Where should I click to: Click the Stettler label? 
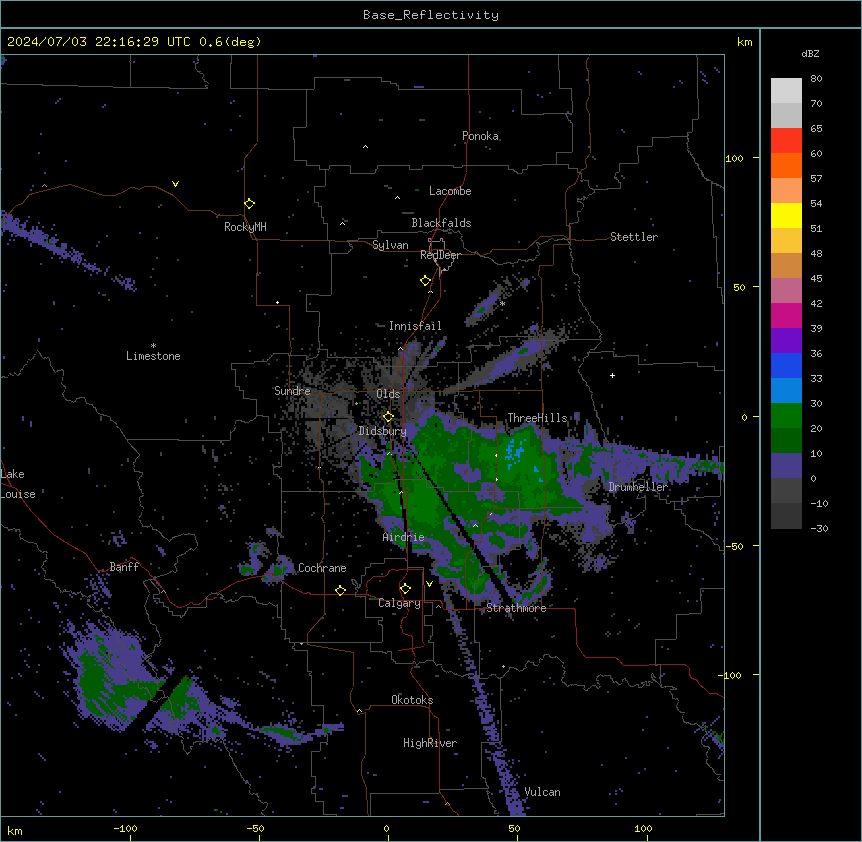pos(634,237)
